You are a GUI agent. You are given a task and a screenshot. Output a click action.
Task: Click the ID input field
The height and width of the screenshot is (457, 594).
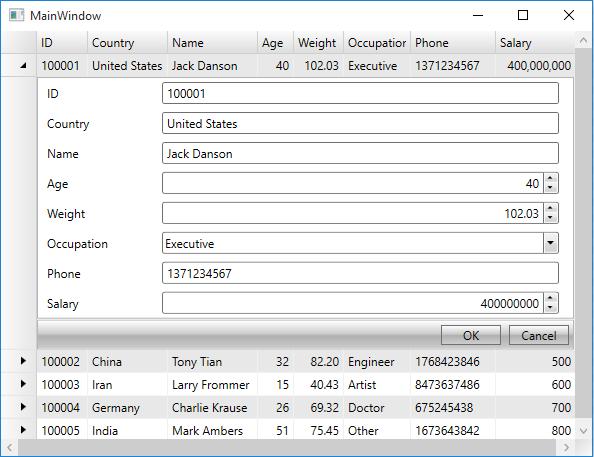coord(360,93)
